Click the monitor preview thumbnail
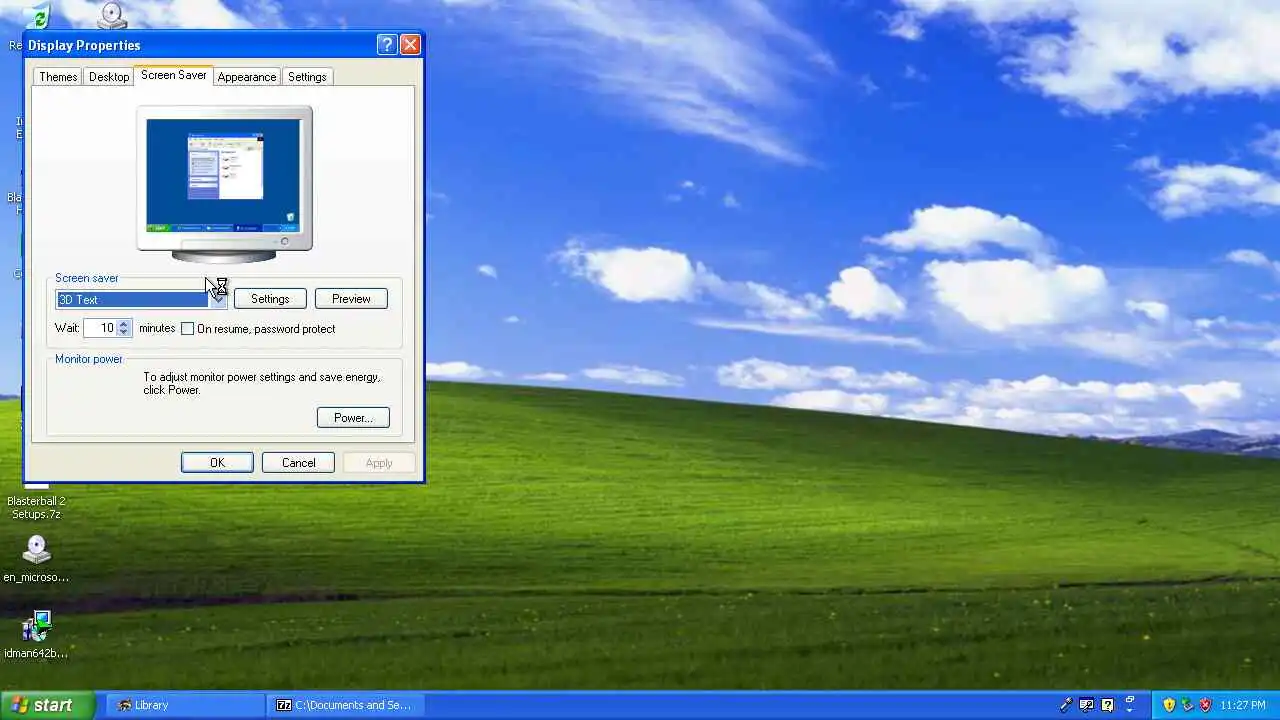This screenshot has height=720, width=1280. [224, 176]
